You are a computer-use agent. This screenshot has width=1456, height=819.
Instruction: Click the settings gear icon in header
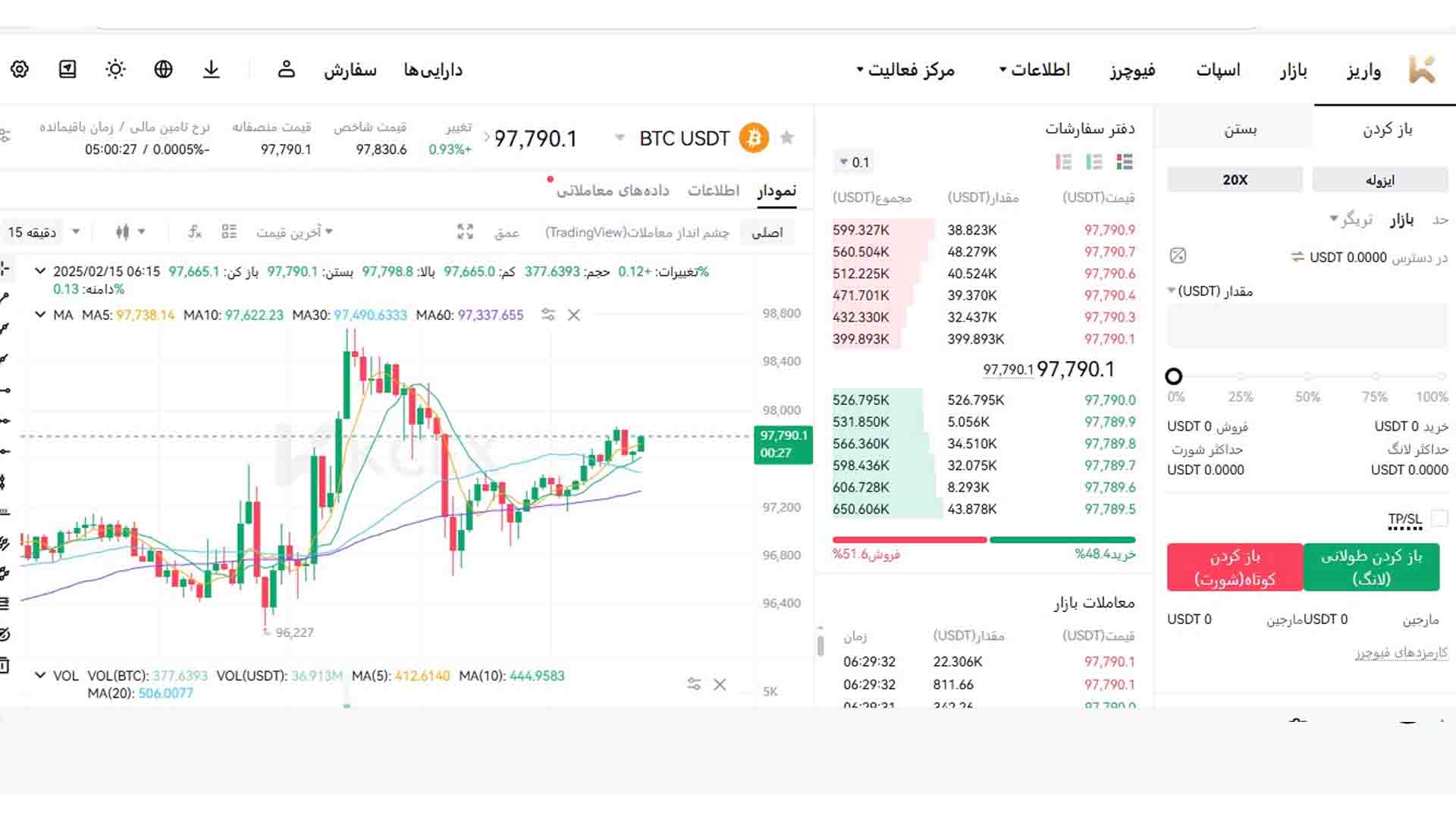click(x=20, y=70)
